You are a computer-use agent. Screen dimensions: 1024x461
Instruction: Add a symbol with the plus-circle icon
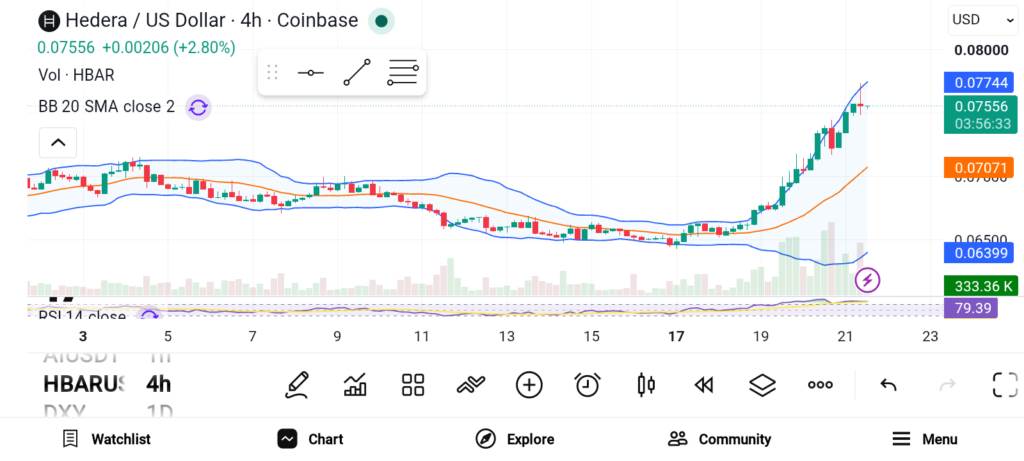coord(529,385)
